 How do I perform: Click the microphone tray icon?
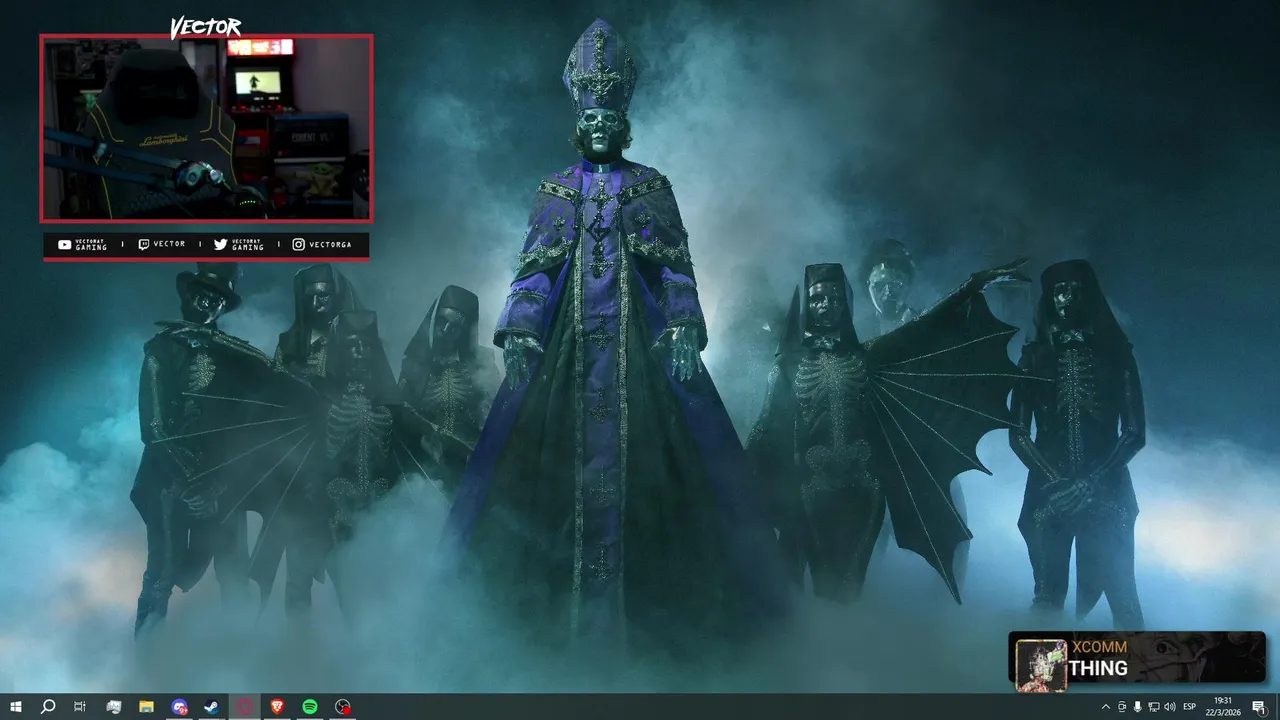[x=1138, y=707]
